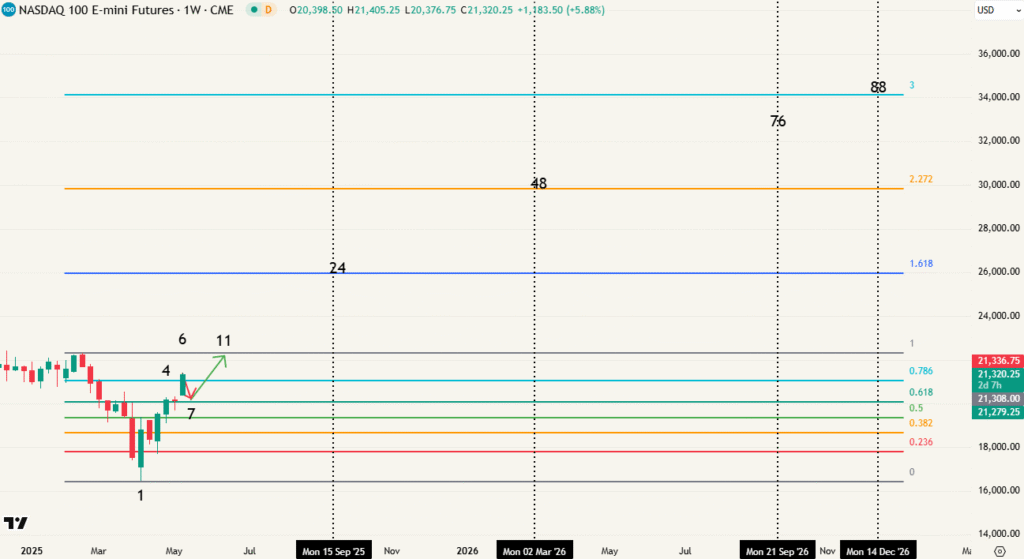This screenshot has height=559, width=1024.
Task: Select the green upward arrow drawing
Action: 209,376
